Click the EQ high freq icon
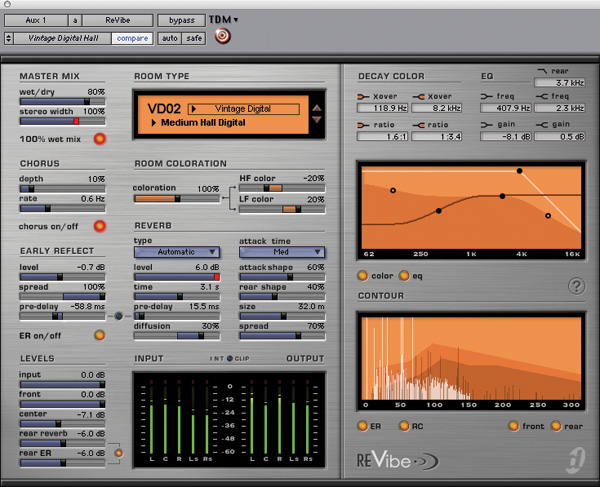 pos(542,96)
